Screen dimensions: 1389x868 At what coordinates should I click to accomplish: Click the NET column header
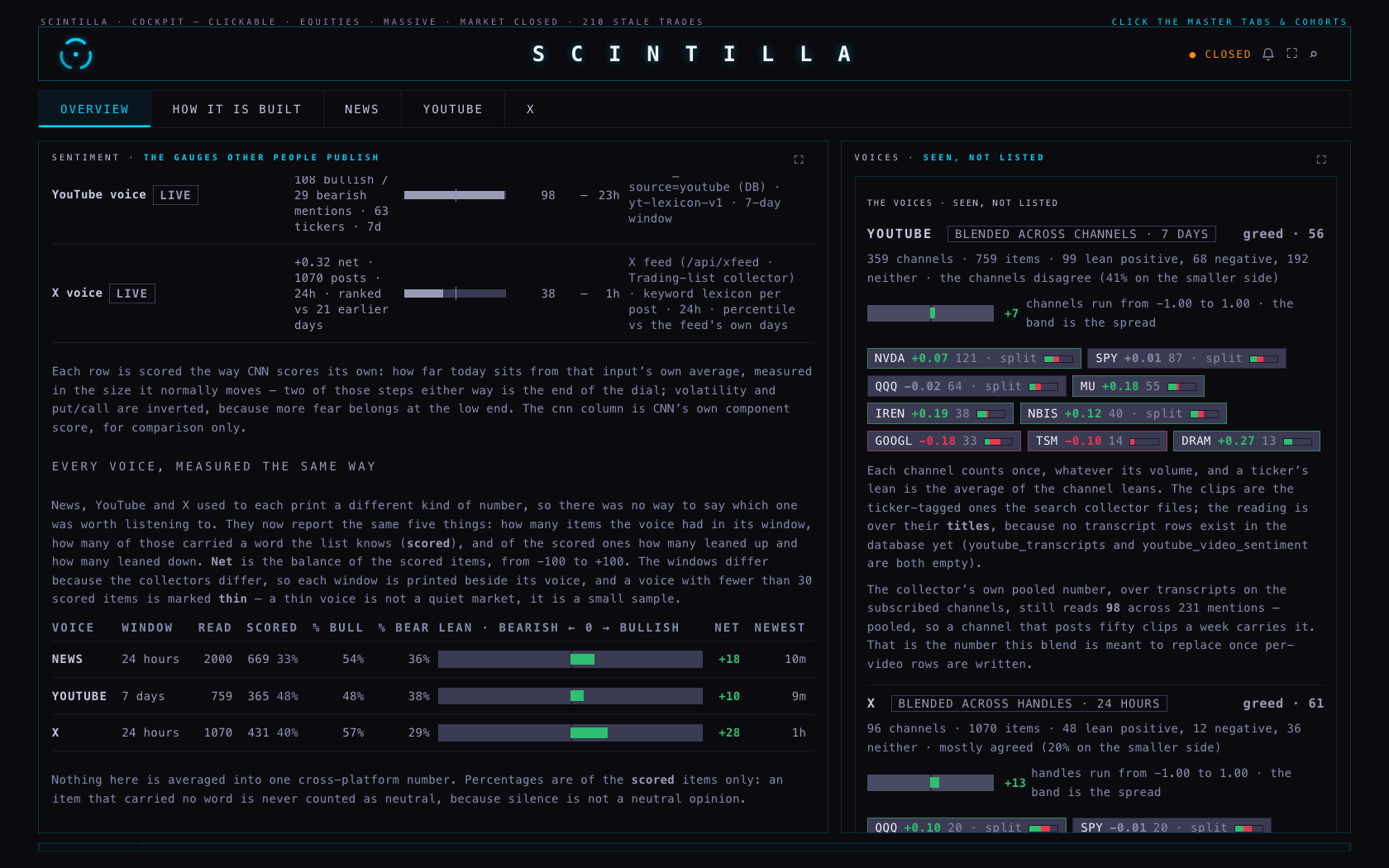coord(727,627)
